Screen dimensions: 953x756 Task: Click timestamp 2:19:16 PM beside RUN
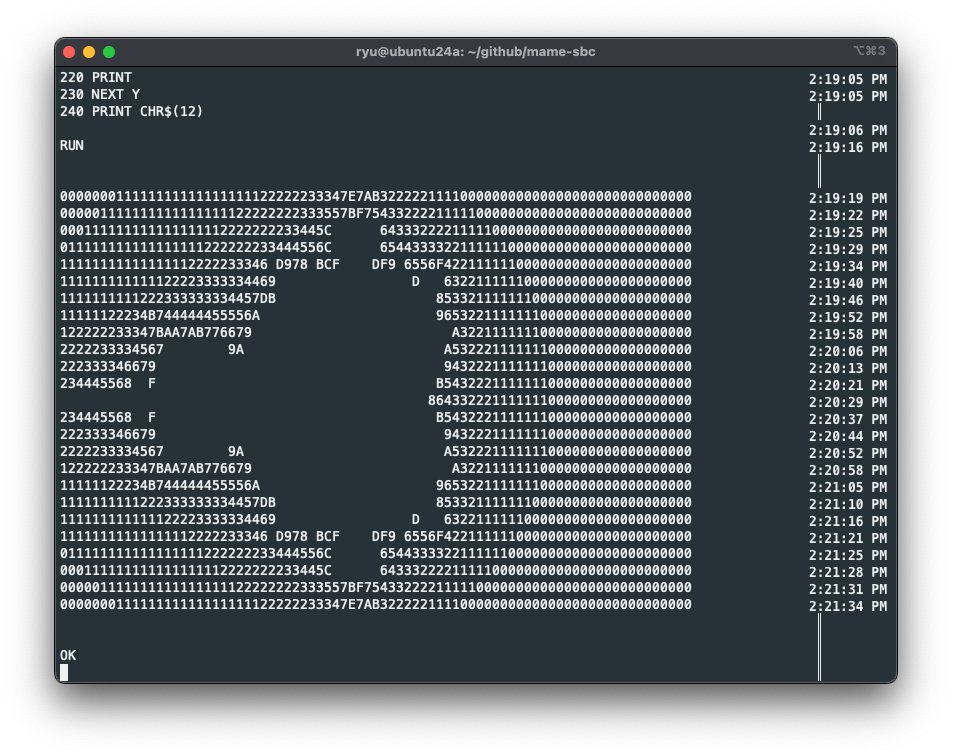coord(848,148)
